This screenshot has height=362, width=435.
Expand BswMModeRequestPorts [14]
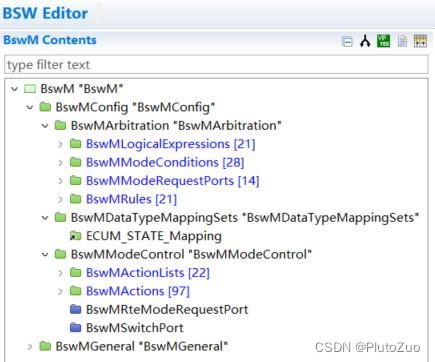60,181
